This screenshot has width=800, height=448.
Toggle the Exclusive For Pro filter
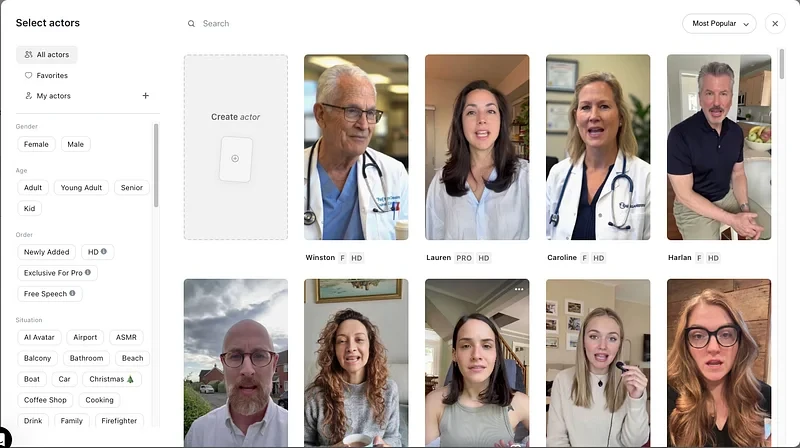(57, 273)
